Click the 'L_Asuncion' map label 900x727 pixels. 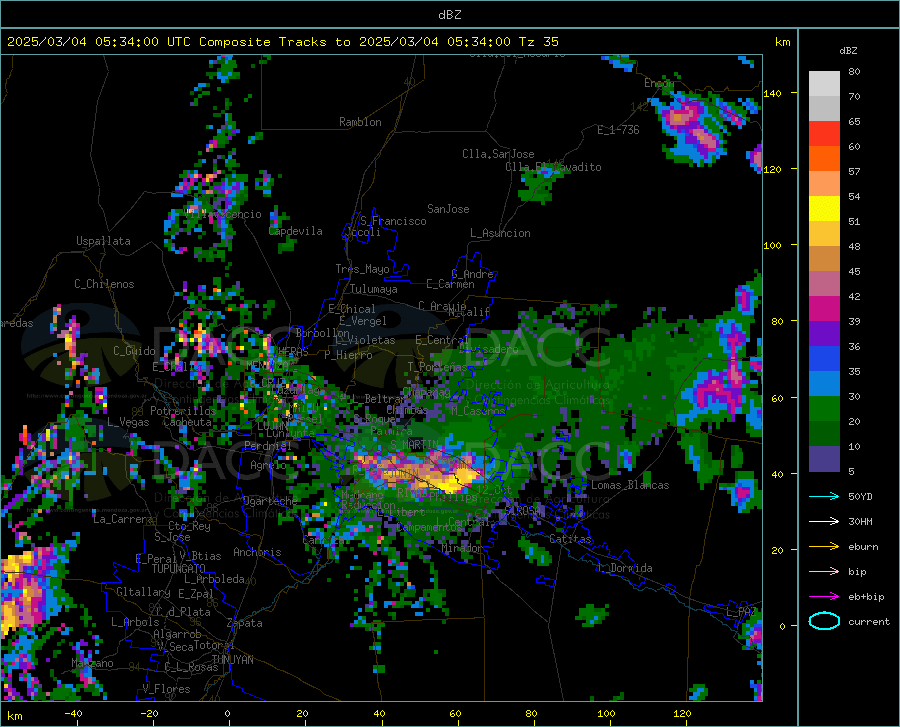point(500,233)
